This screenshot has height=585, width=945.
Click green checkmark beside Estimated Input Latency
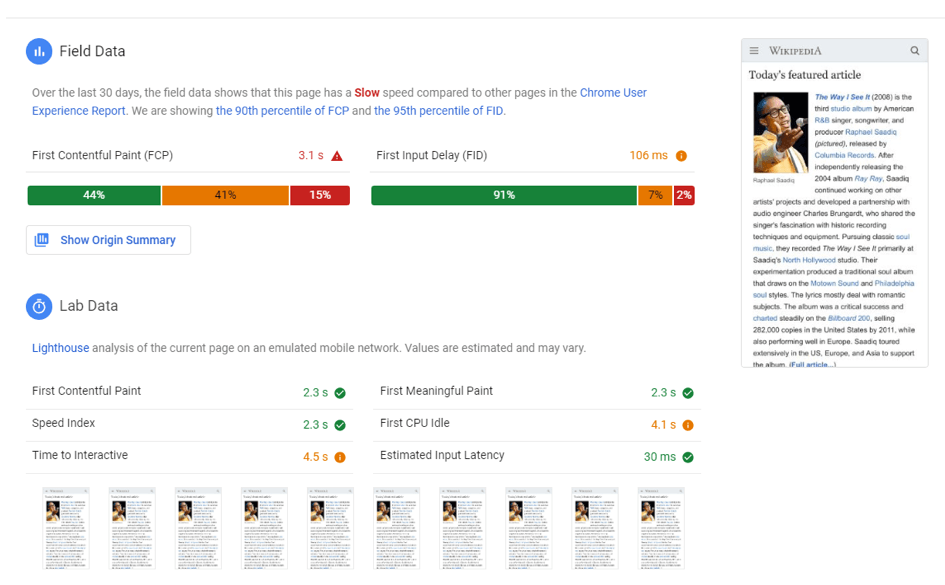(x=688, y=458)
